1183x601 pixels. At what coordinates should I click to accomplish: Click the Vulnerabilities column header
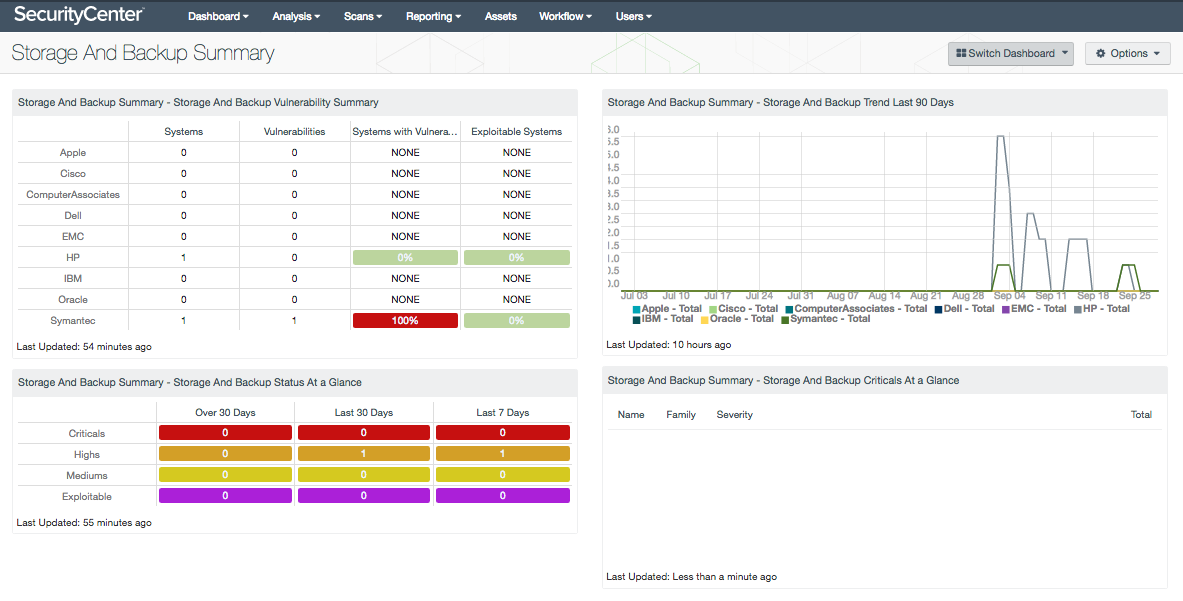coord(294,131)
